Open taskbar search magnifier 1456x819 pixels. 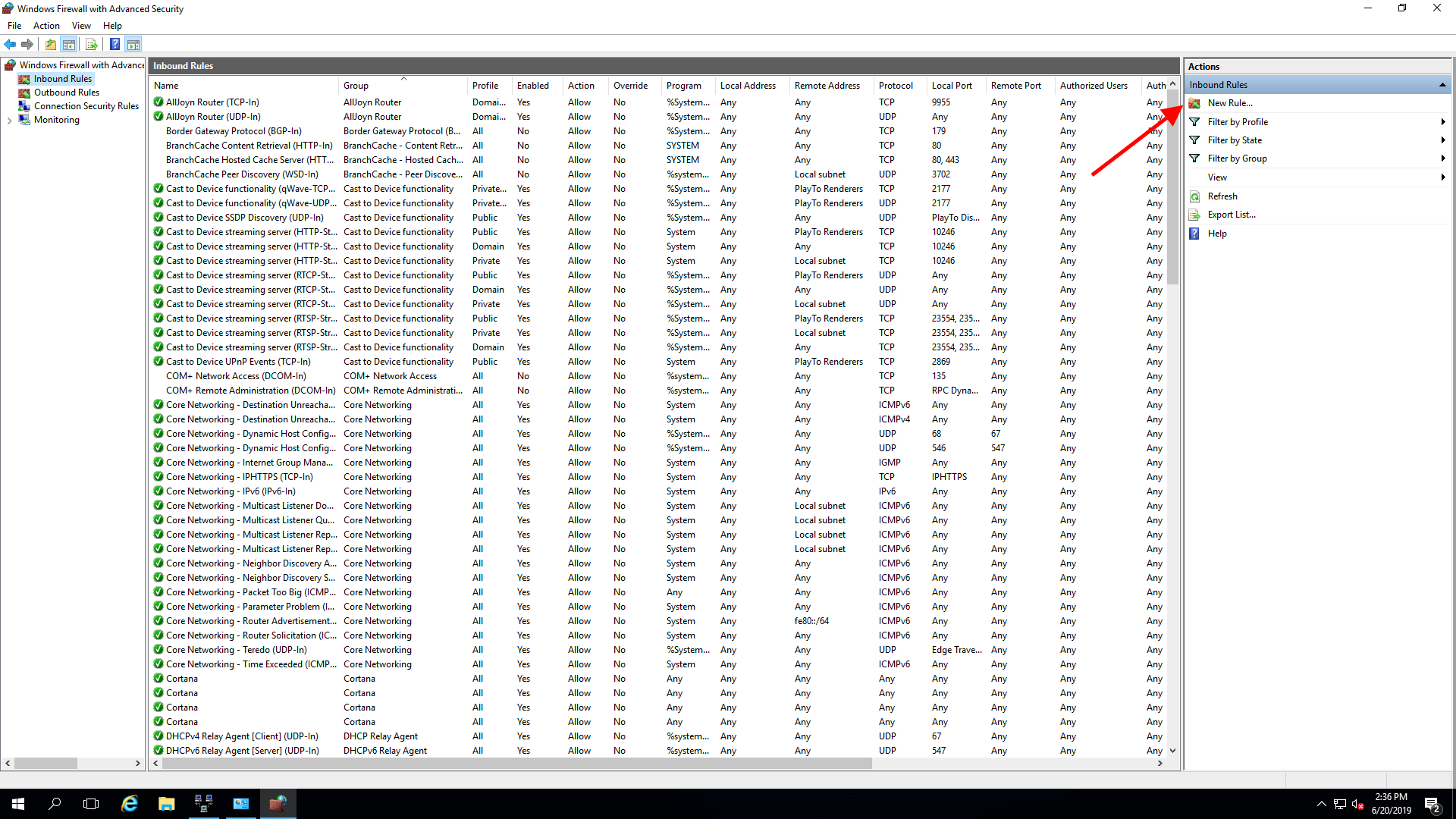(55, 804)
